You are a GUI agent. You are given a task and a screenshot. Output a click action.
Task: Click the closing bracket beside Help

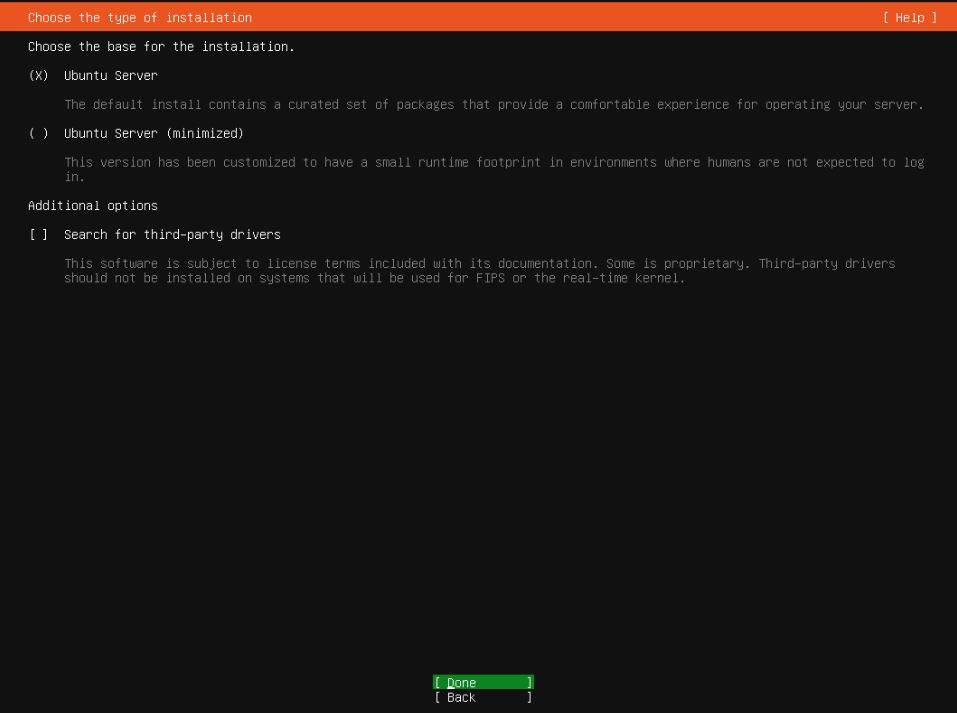[934, 17]
